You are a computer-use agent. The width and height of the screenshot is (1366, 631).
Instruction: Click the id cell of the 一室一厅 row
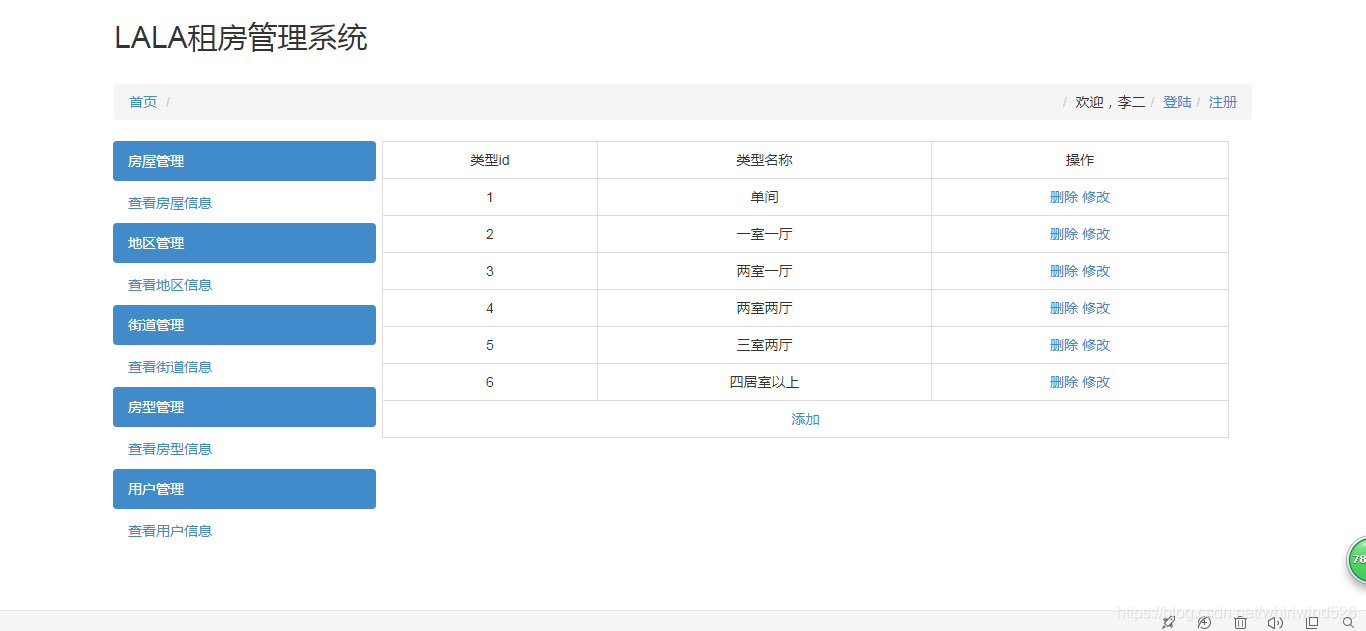pyautogui.click(x=490, y=234)
